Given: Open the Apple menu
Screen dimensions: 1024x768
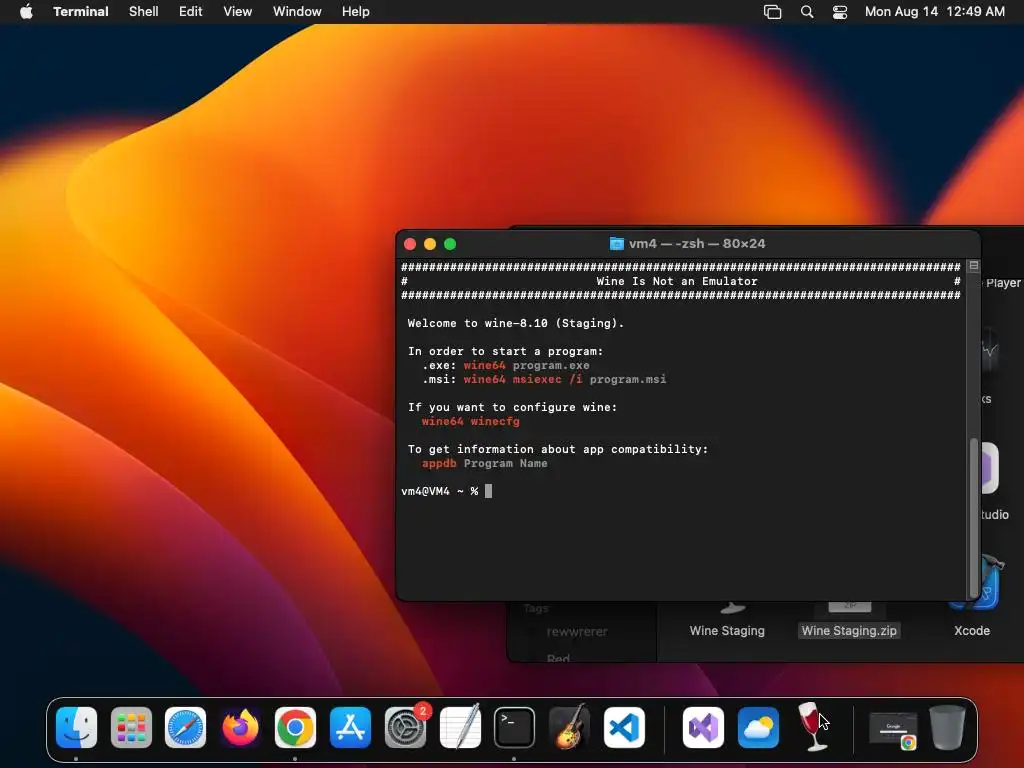Looking at the screenshot, I should (x=26, y=11).
